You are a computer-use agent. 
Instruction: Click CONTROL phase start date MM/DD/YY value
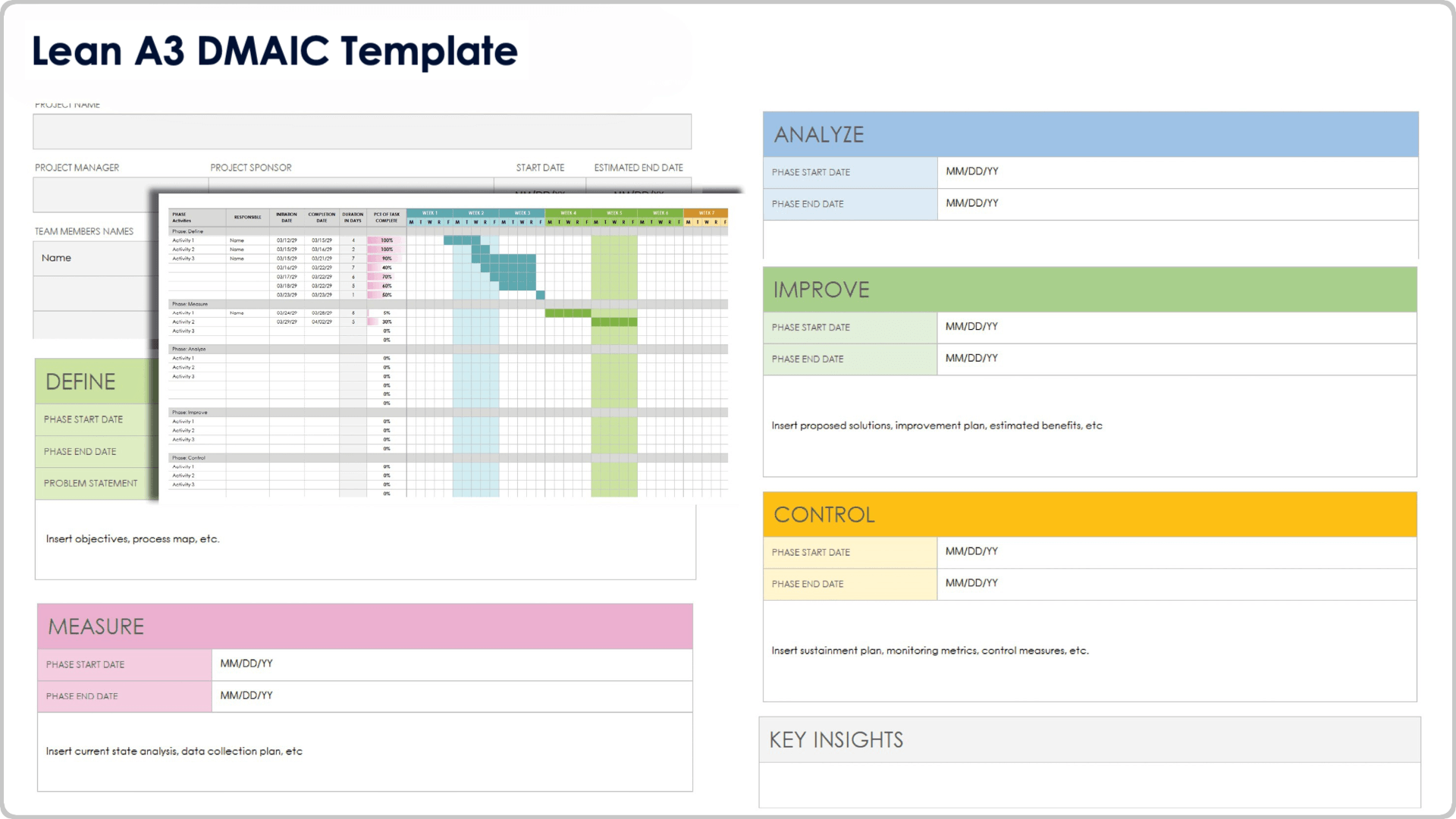(x=971, y=551)
